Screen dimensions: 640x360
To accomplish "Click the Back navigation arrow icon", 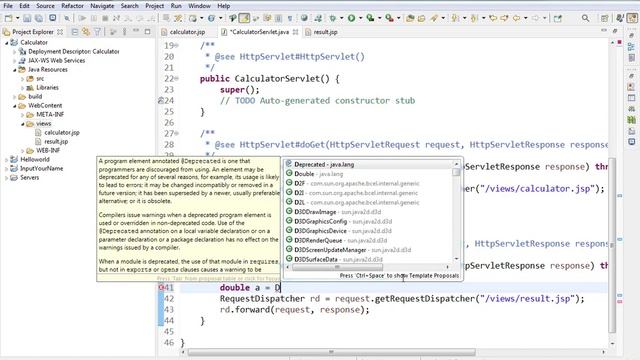I will [517, 18].
